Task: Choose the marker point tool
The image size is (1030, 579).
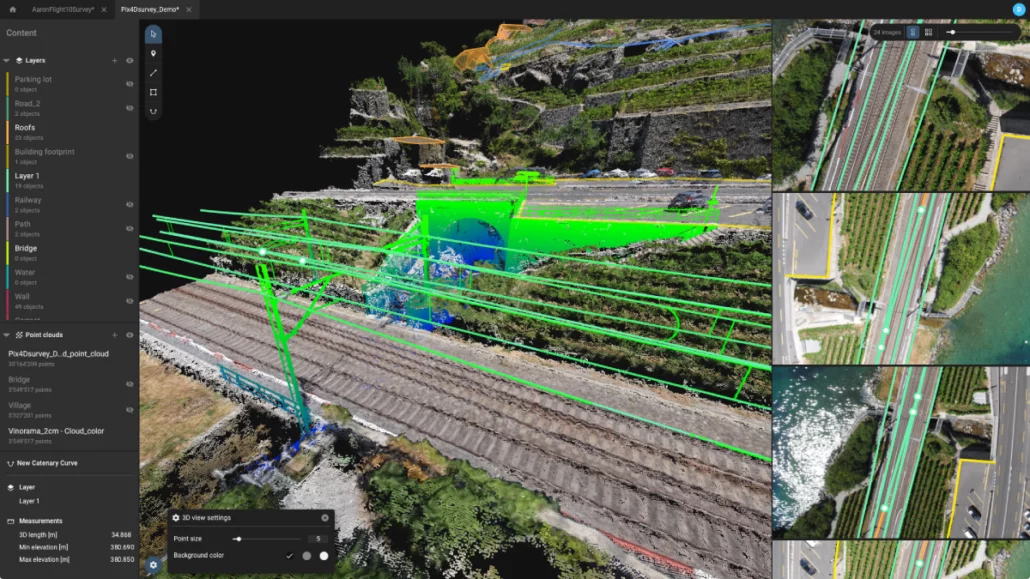Action: [153, 54]
